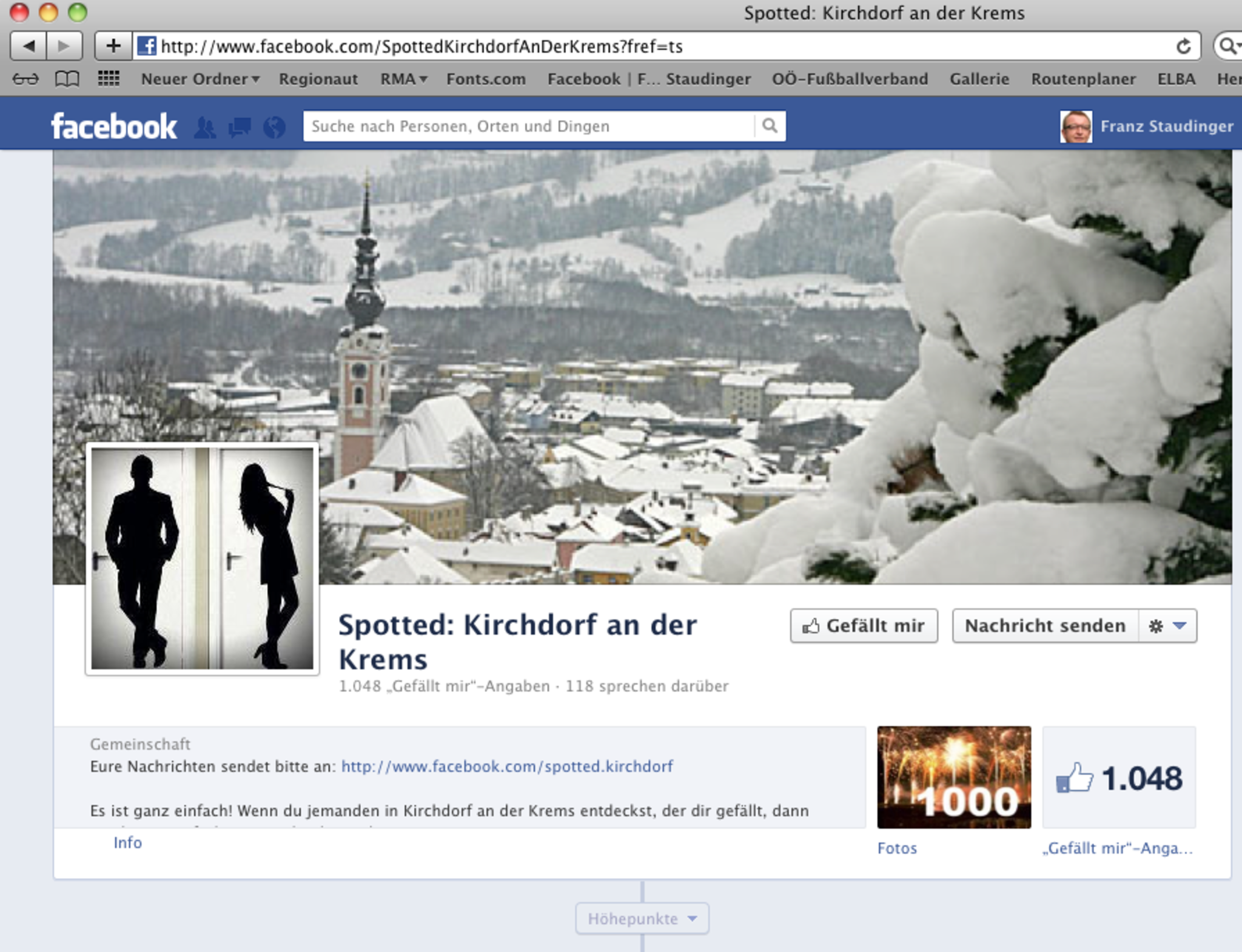This screenshot has height=952, width=1242.
Task: Click the facebook logo to go home
Action: click(x=114, y=127)
